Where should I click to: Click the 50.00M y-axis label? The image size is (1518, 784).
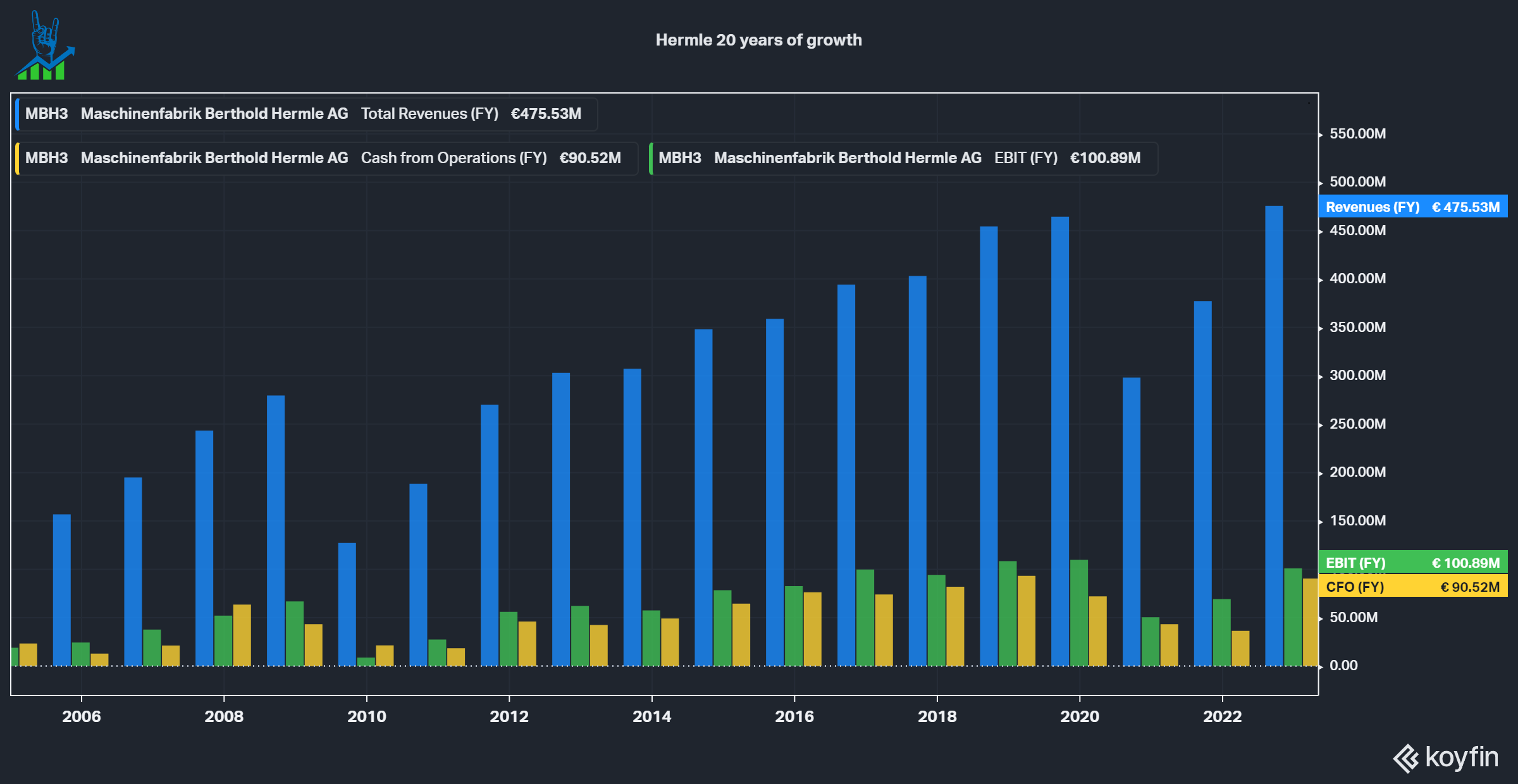pos(1354,618)
